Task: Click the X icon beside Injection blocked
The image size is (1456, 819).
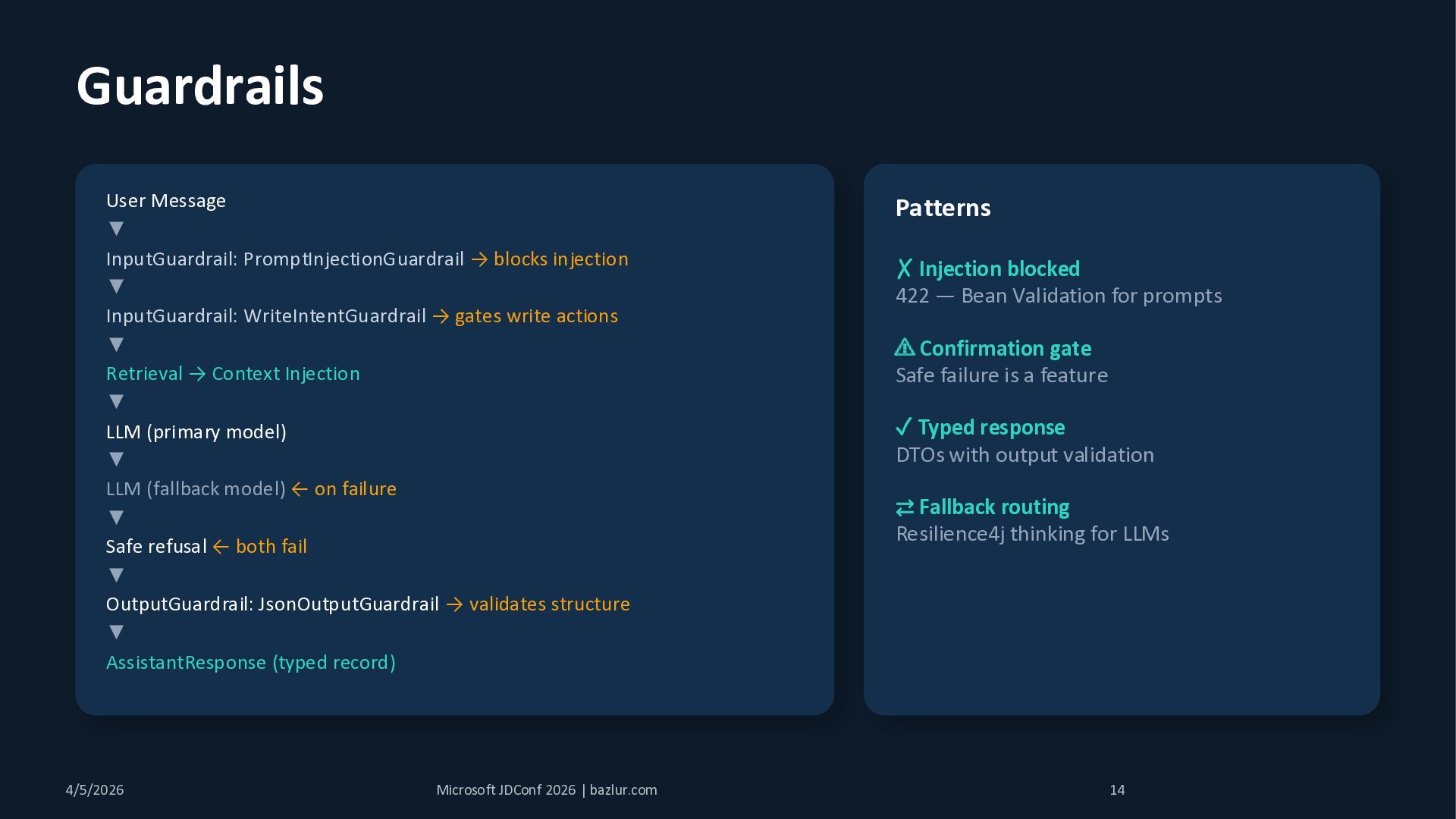Action: pyautogui.click(x=904, y=269)
